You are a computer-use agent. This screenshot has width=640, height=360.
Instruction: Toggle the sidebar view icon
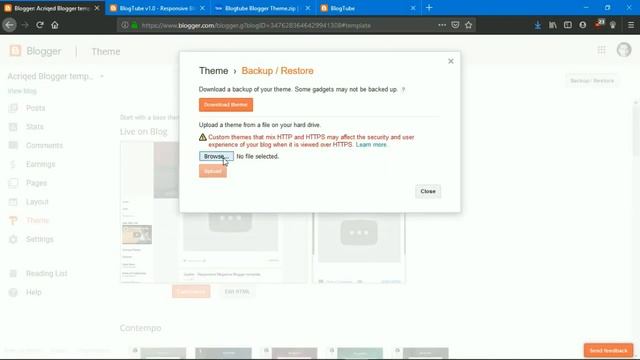pyautogui.click(x=568, y=25)
